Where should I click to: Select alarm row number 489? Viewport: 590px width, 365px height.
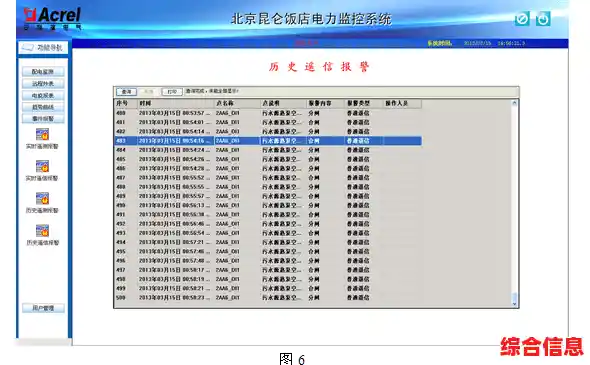(x=268, y=196)
